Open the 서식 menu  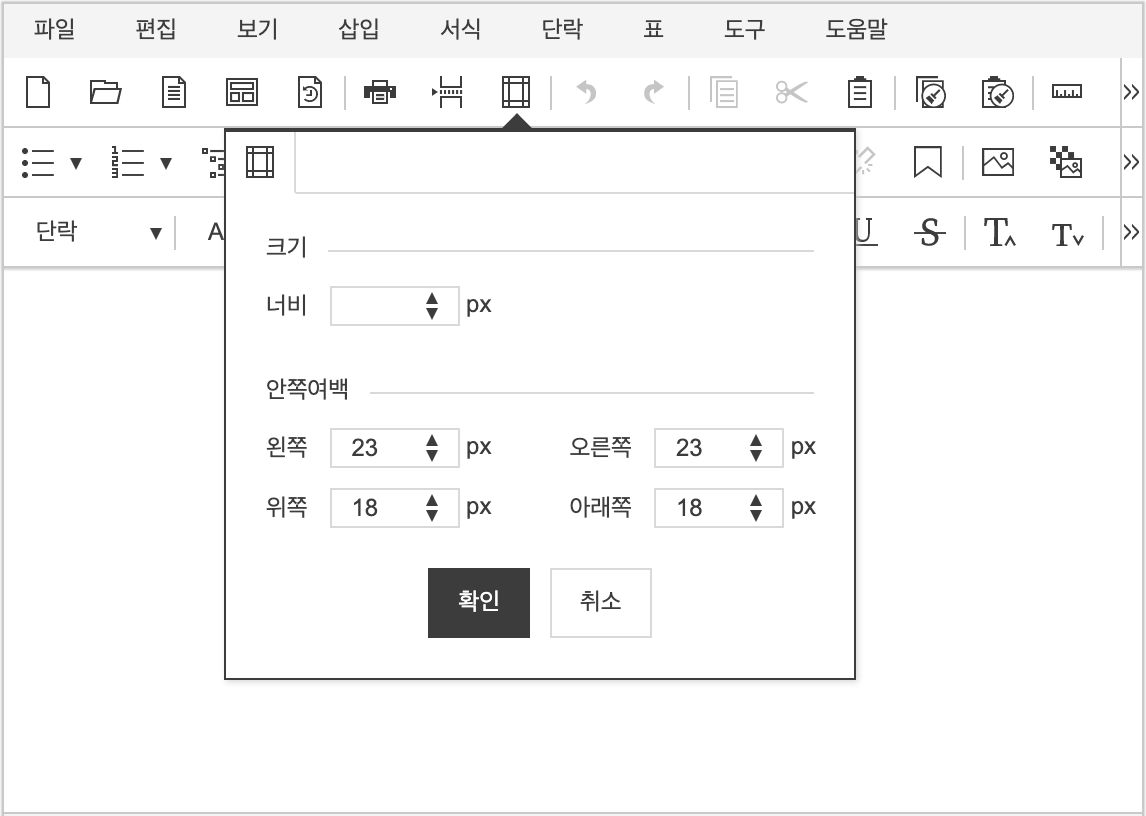click(x=460, y=30)
